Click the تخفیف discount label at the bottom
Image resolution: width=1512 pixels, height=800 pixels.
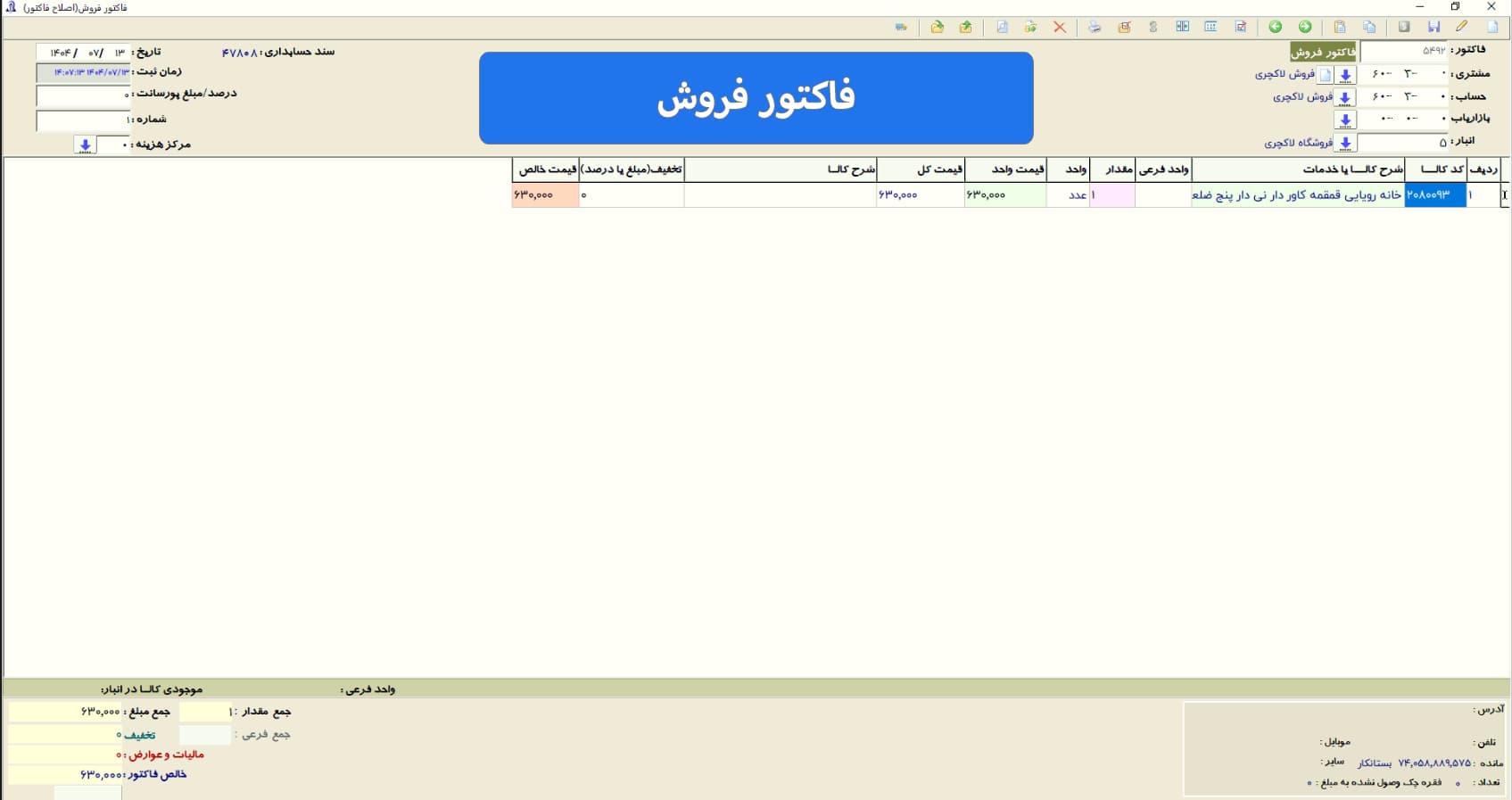click(x=140, y=735)
